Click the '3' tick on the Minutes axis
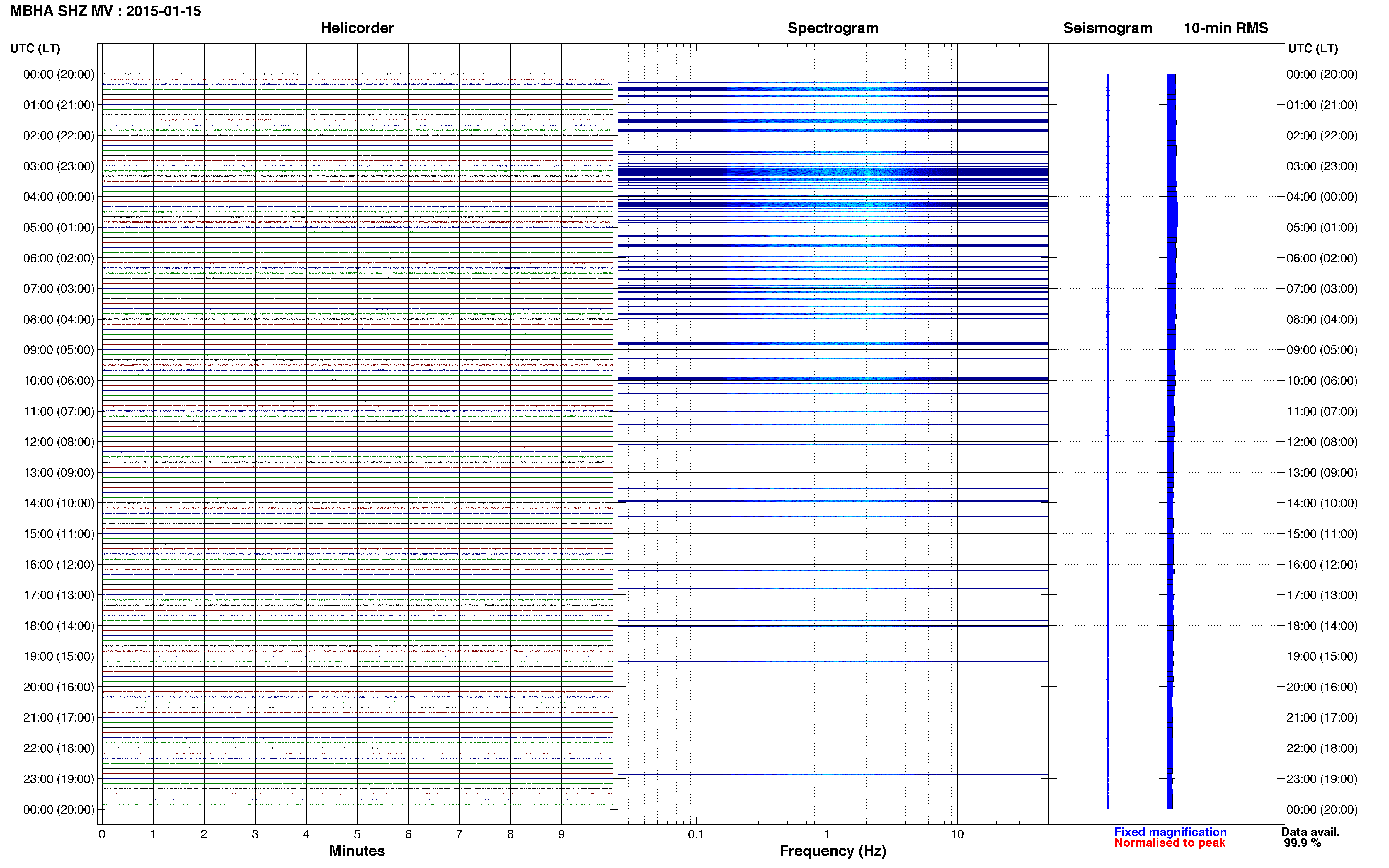Screen dimensions: 1389x868 [x=255, y=835]
